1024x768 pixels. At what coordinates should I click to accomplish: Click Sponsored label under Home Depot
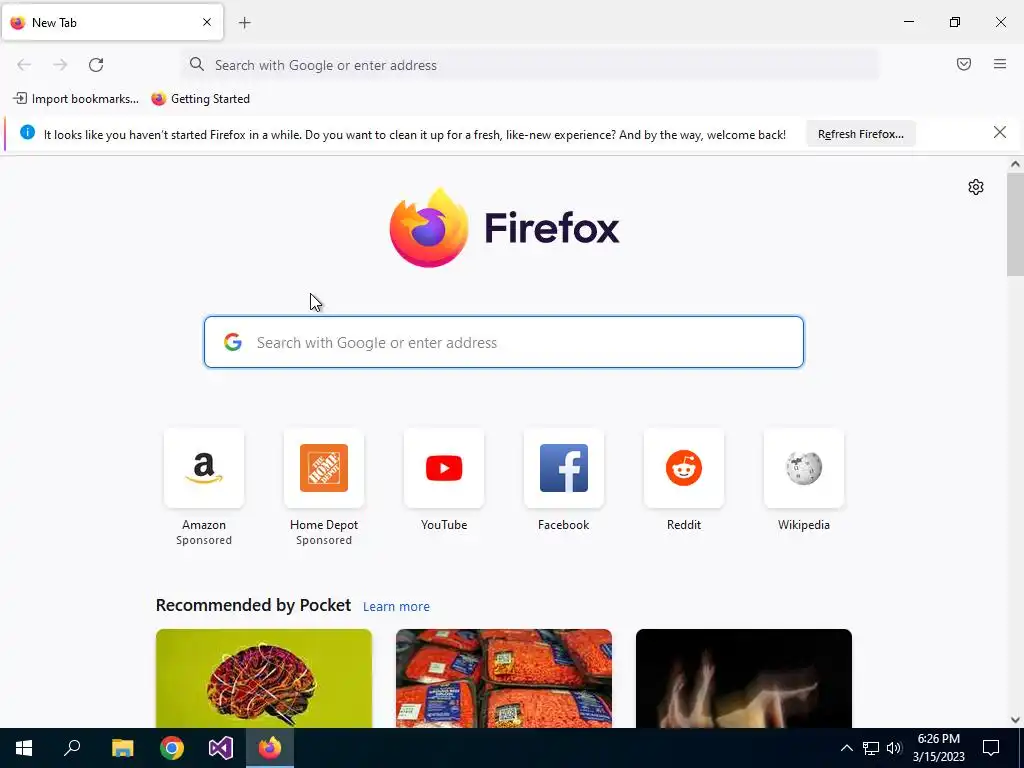pos(324,540)
